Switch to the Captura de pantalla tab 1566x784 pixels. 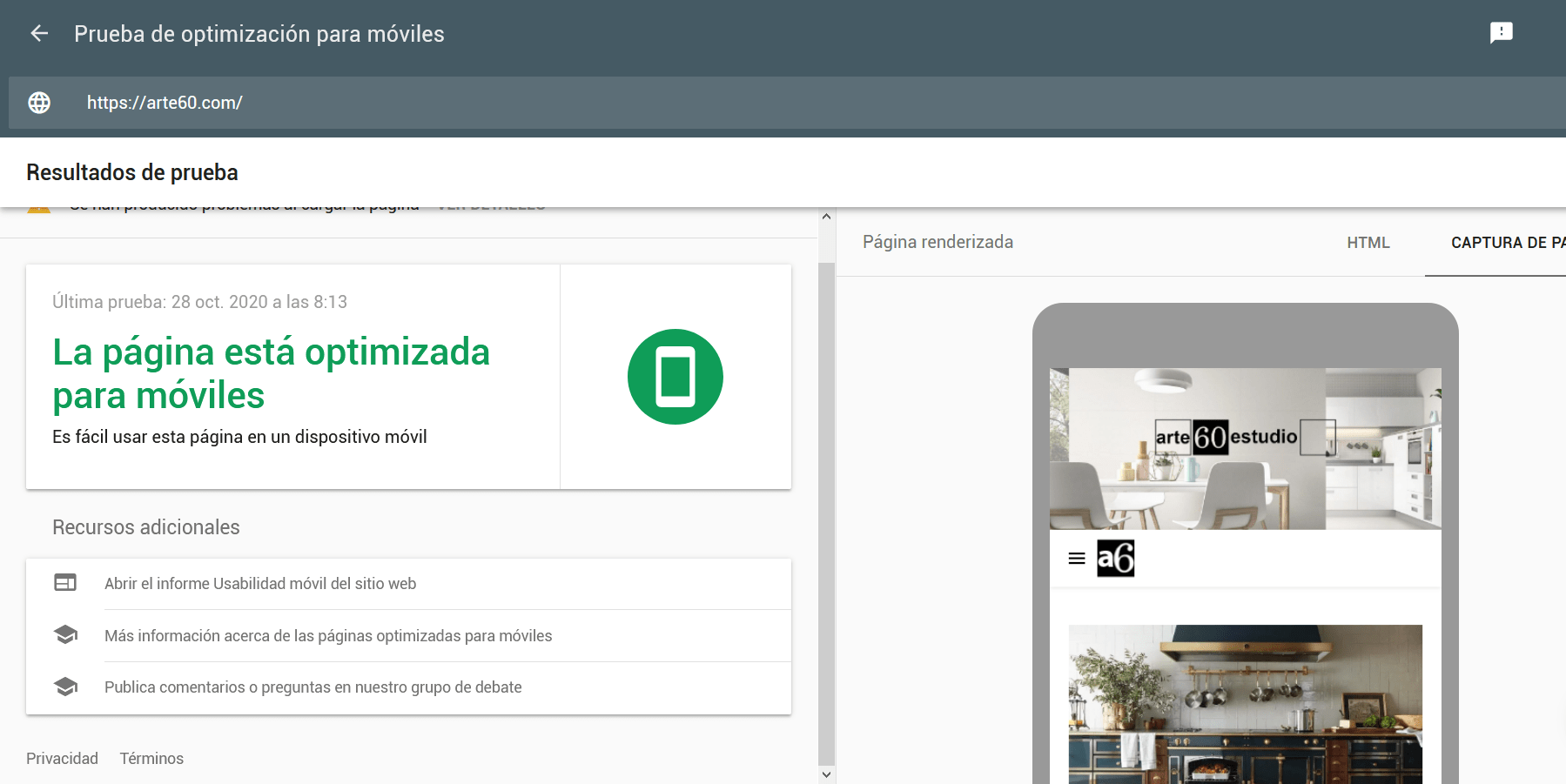pyautogui.click(x=1508, y=243)
